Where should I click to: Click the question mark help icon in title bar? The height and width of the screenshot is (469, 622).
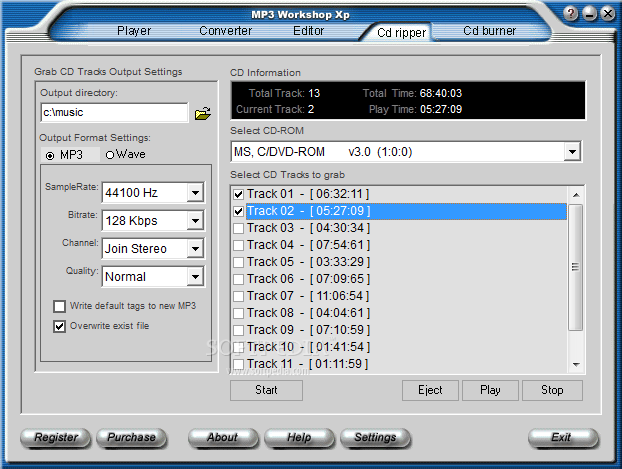point(570,14)
